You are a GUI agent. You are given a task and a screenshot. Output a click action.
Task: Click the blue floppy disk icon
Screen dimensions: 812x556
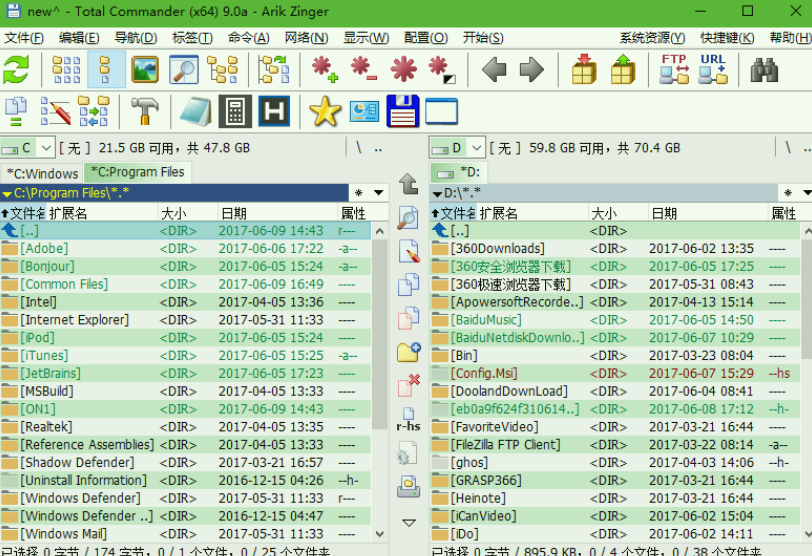(402, 111)
